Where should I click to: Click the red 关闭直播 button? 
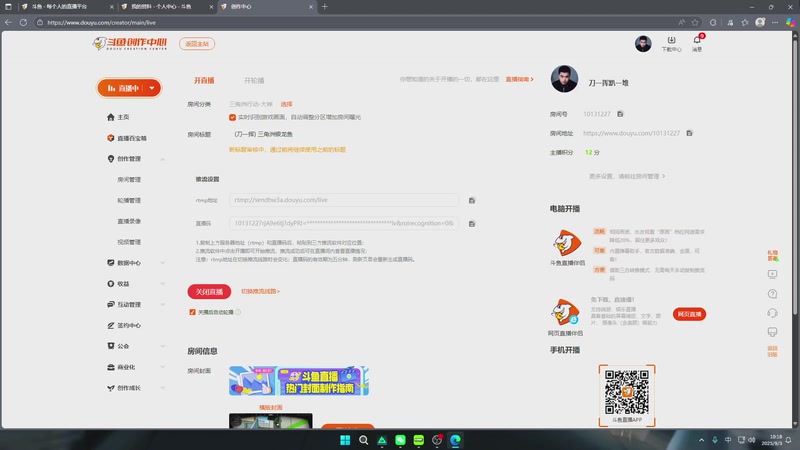[209, 291]
